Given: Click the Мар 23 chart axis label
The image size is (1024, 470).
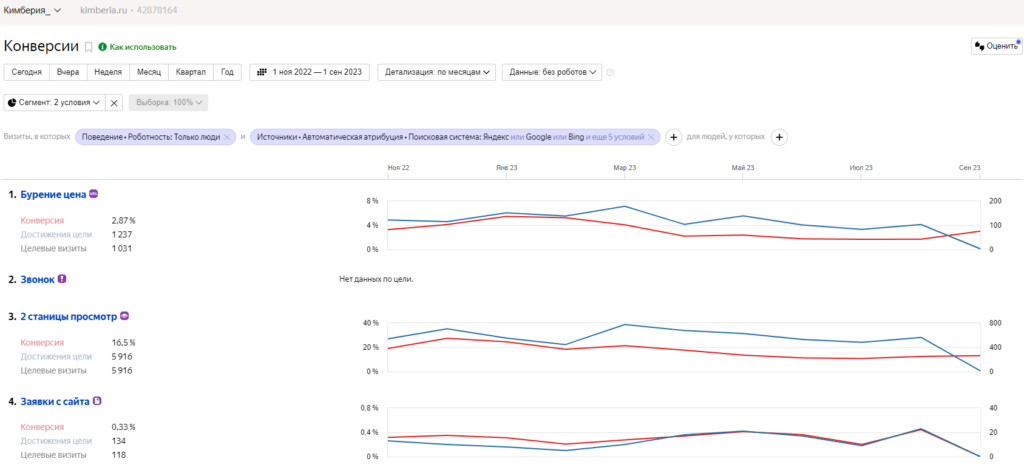Looking at the screenshot, I should click(x=624, y=168).
